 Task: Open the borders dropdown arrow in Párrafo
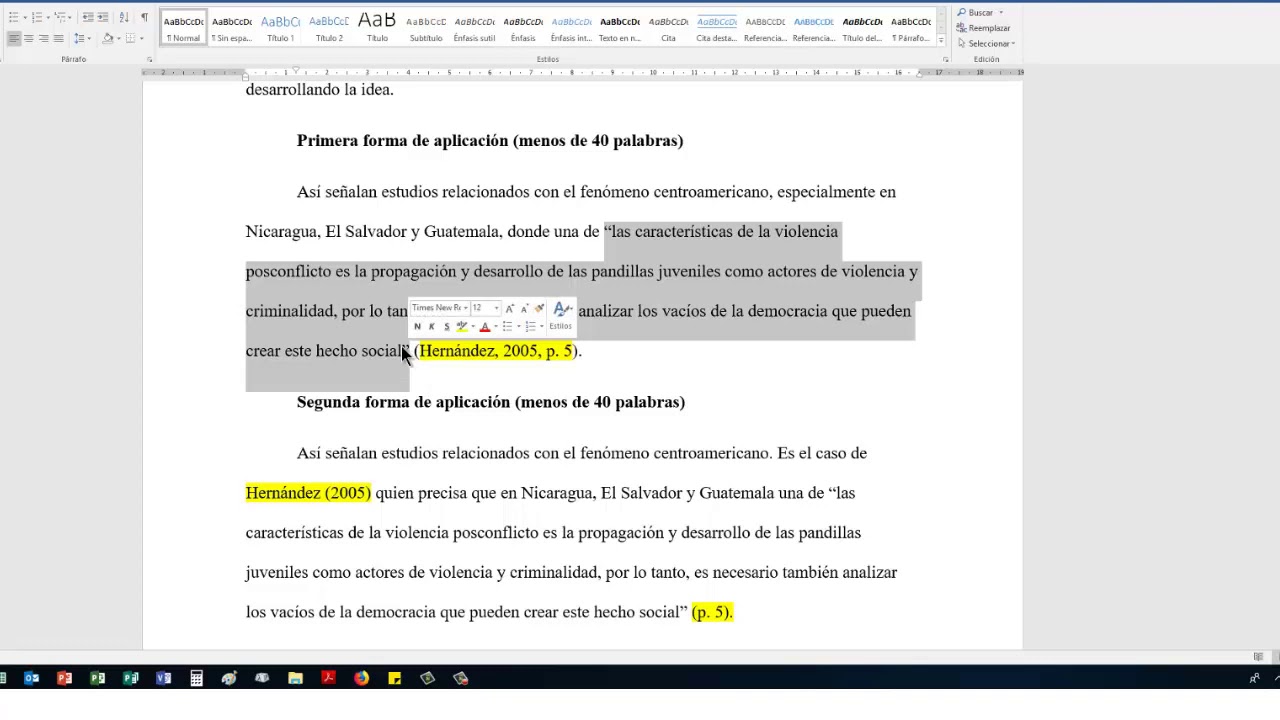point(142,38)
